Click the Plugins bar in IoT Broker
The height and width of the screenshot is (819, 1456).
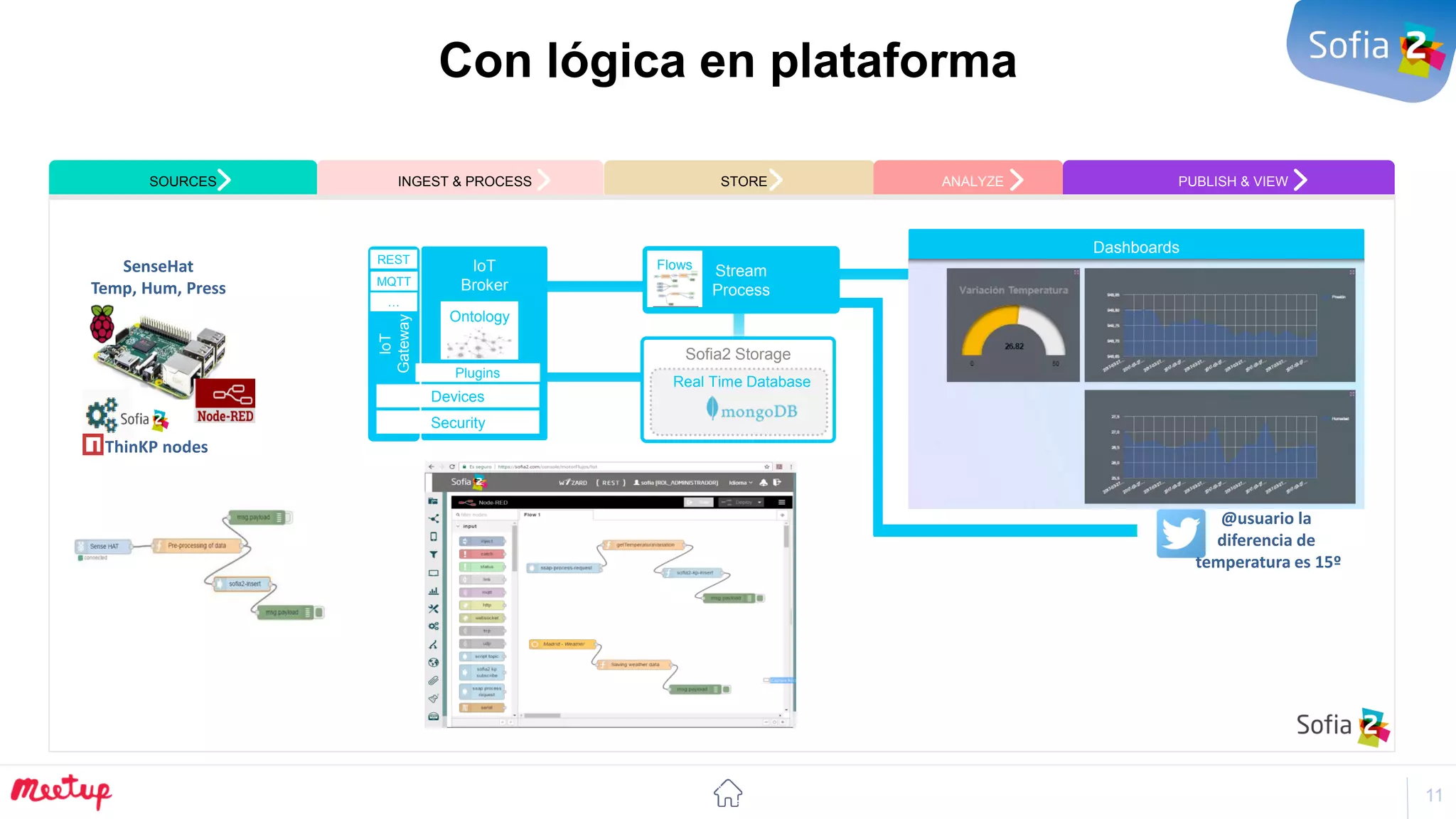pyautogui.click(x=477, y=373)
